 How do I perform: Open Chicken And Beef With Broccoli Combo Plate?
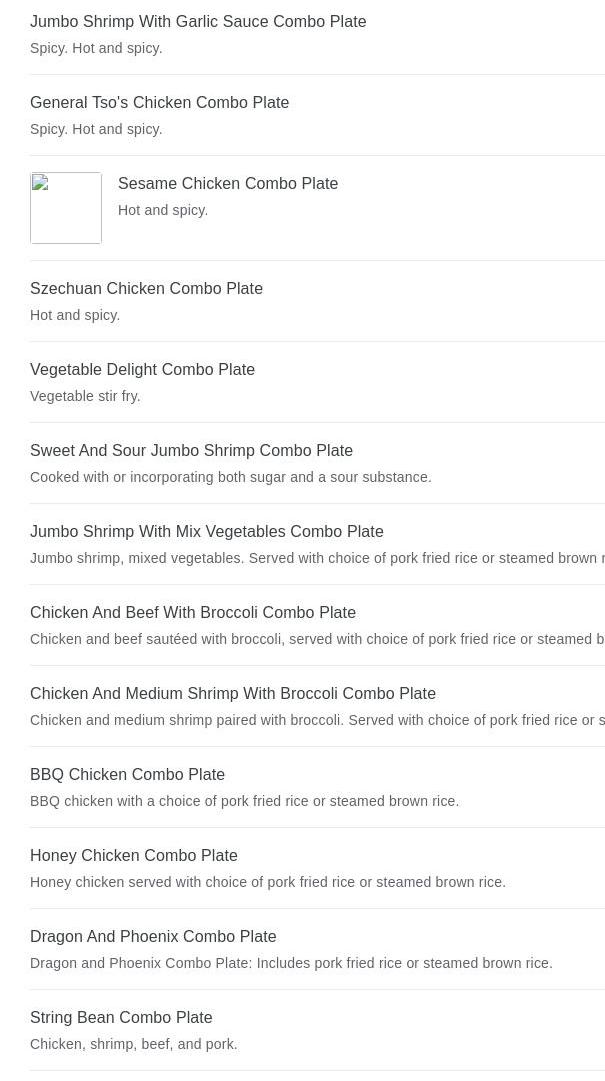[x=193, y=612]
